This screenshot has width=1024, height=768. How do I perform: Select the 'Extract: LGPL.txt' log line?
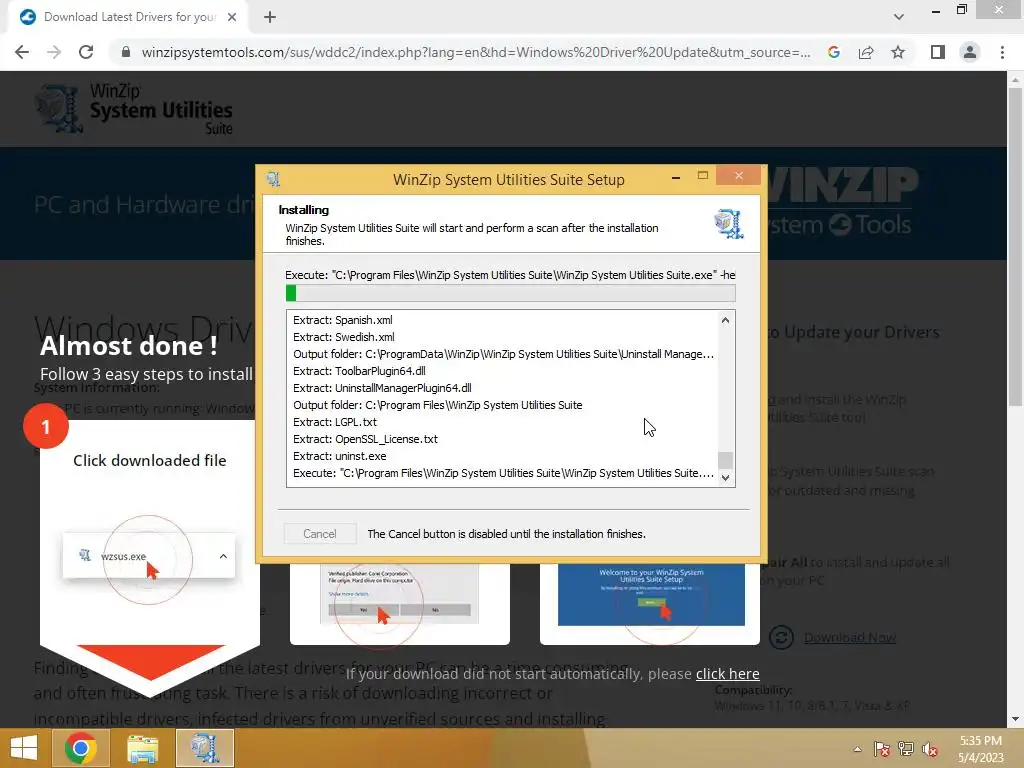(335, 422)
